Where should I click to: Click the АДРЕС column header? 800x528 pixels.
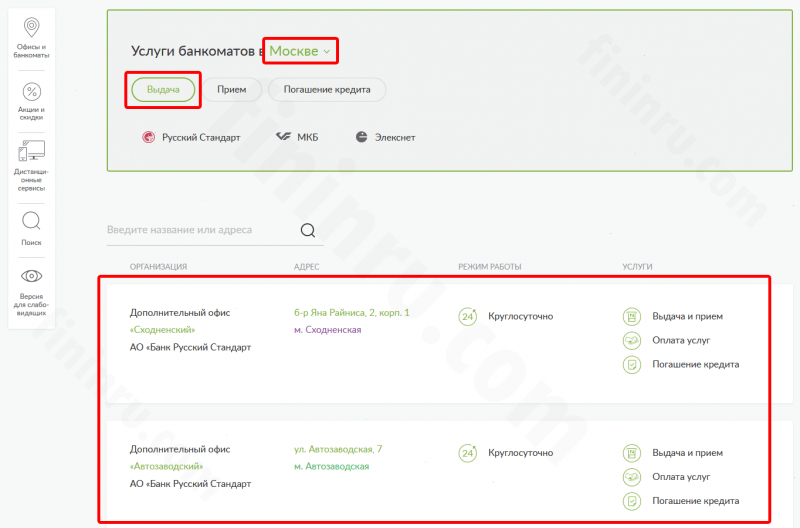[306, 267]
